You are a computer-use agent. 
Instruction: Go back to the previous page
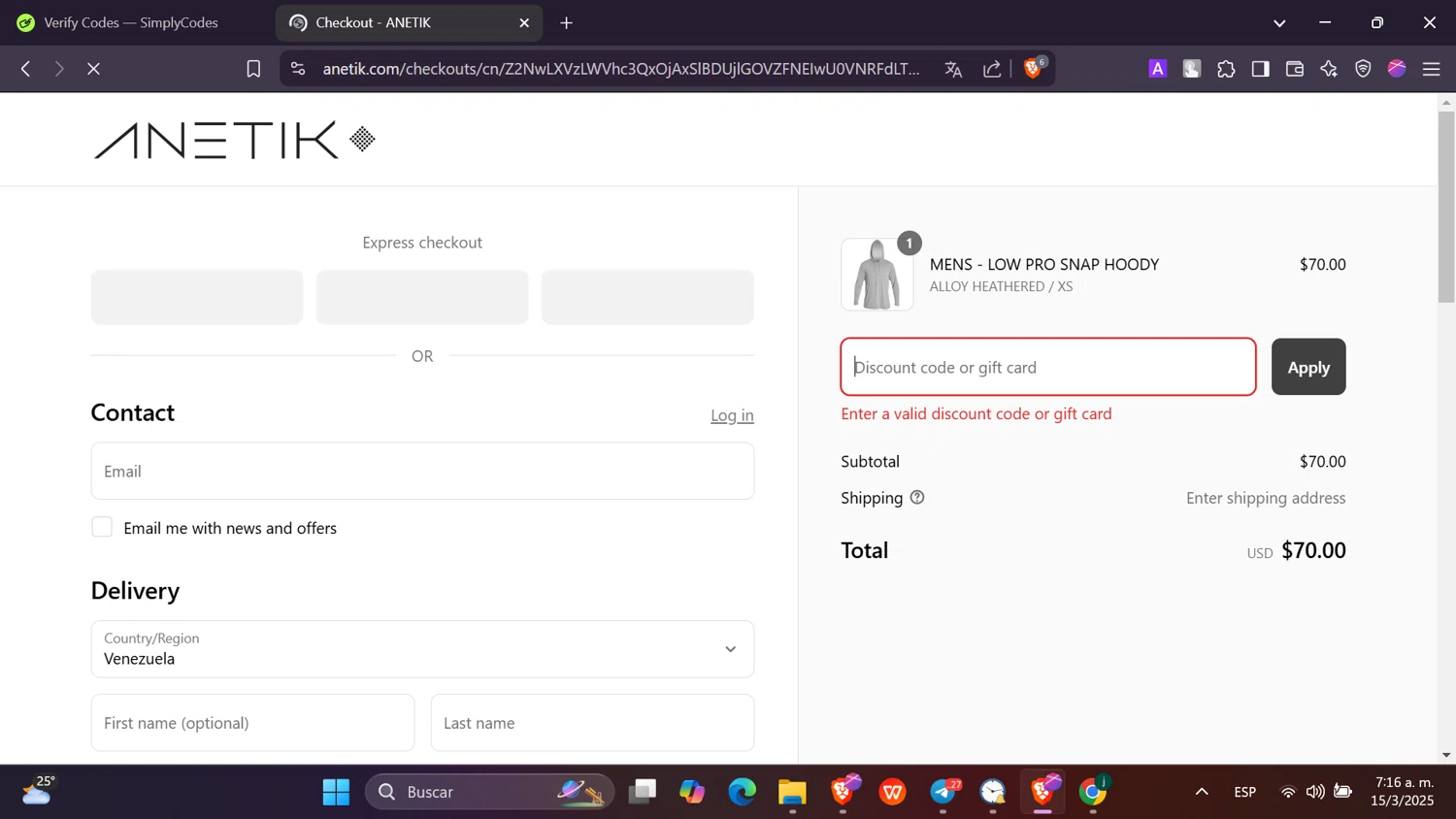pos(26,69)
